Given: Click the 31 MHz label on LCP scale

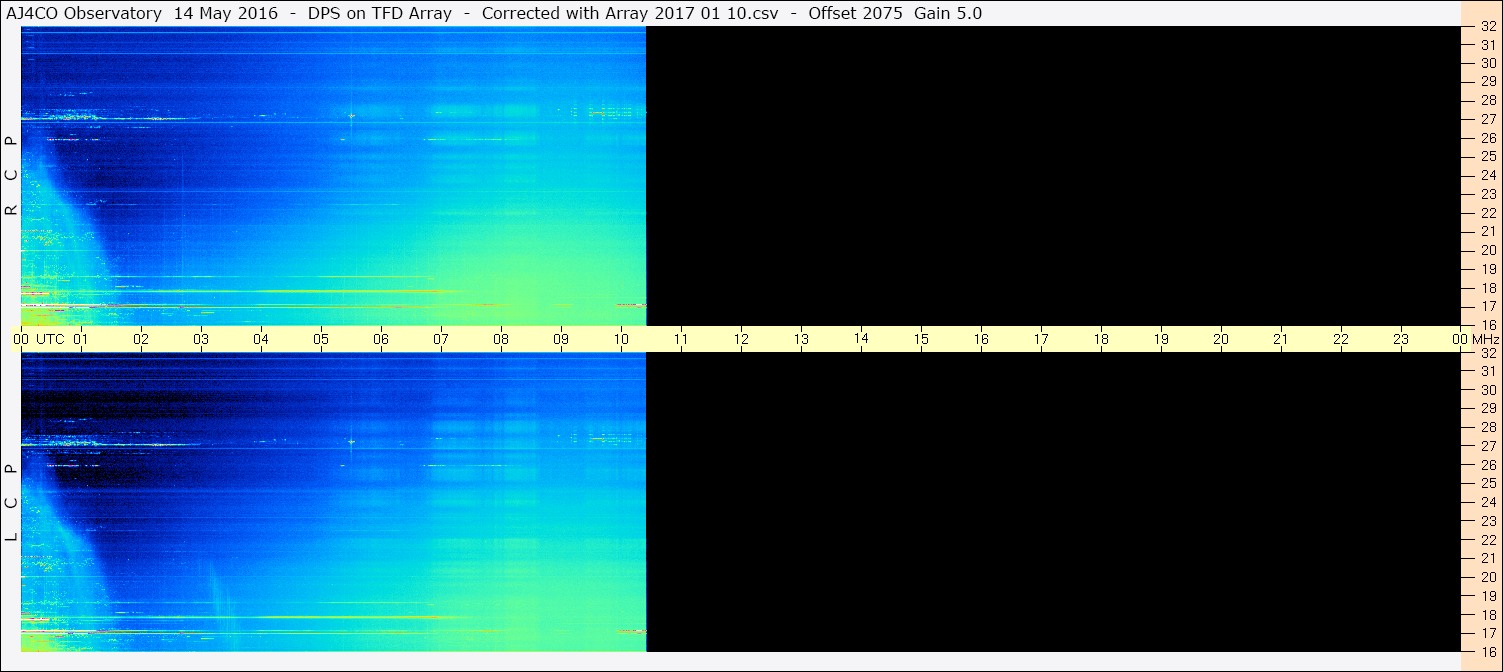Looking at the screenshot, I should coord(1488,371).
